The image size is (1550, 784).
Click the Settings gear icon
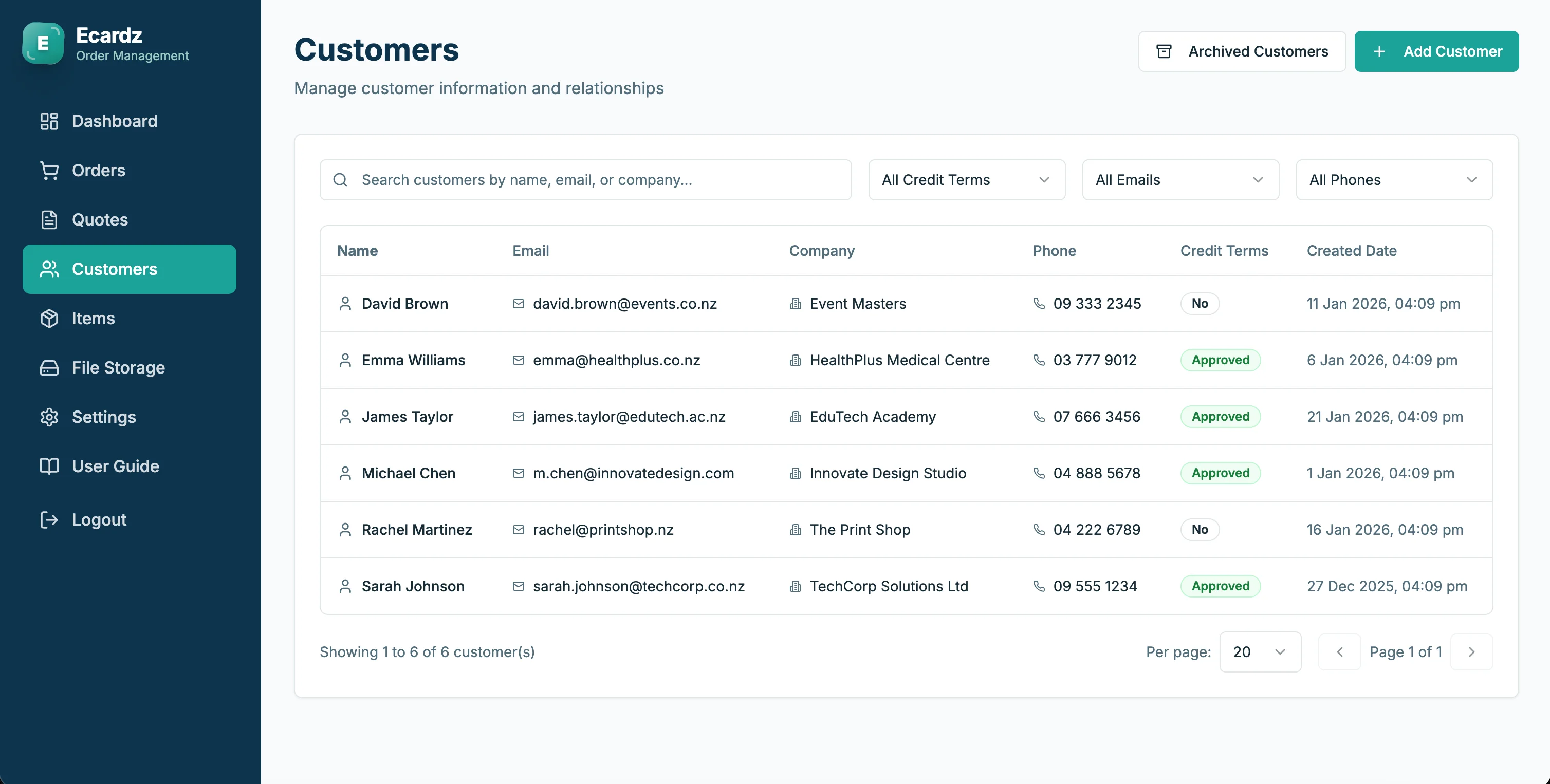click(x=49, y=417)
